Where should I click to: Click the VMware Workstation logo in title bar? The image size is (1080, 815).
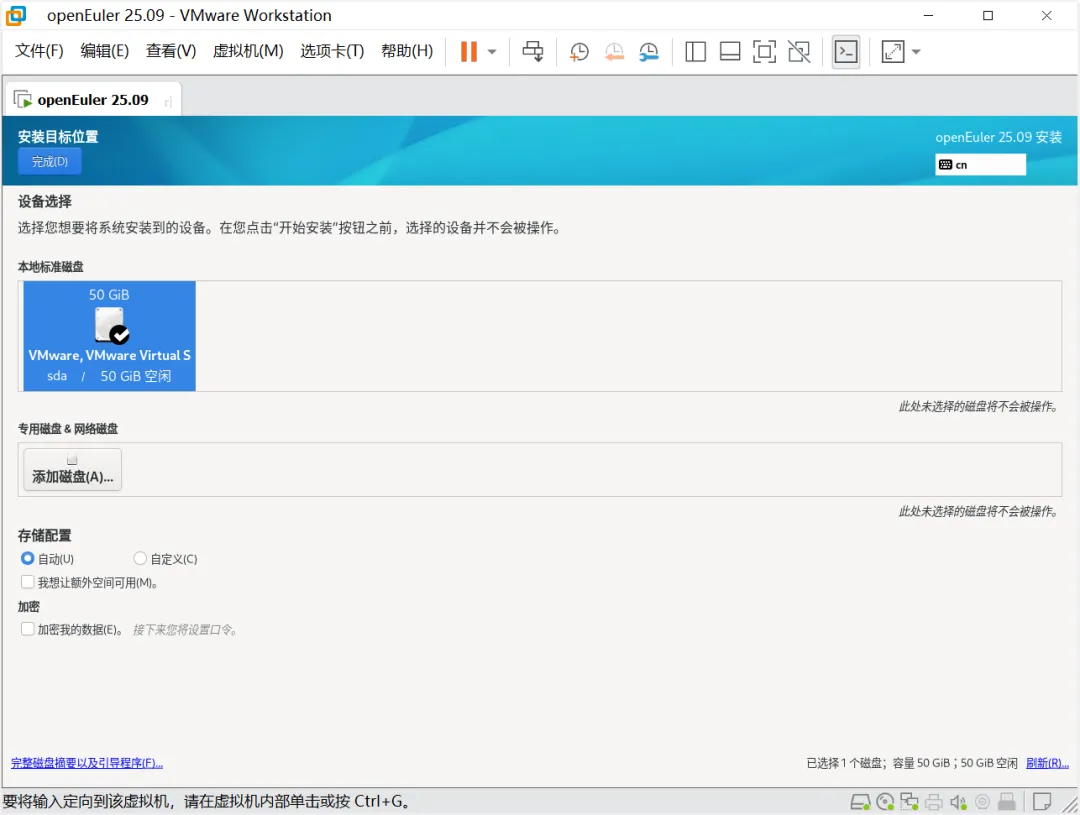click(x=16, y=15)
